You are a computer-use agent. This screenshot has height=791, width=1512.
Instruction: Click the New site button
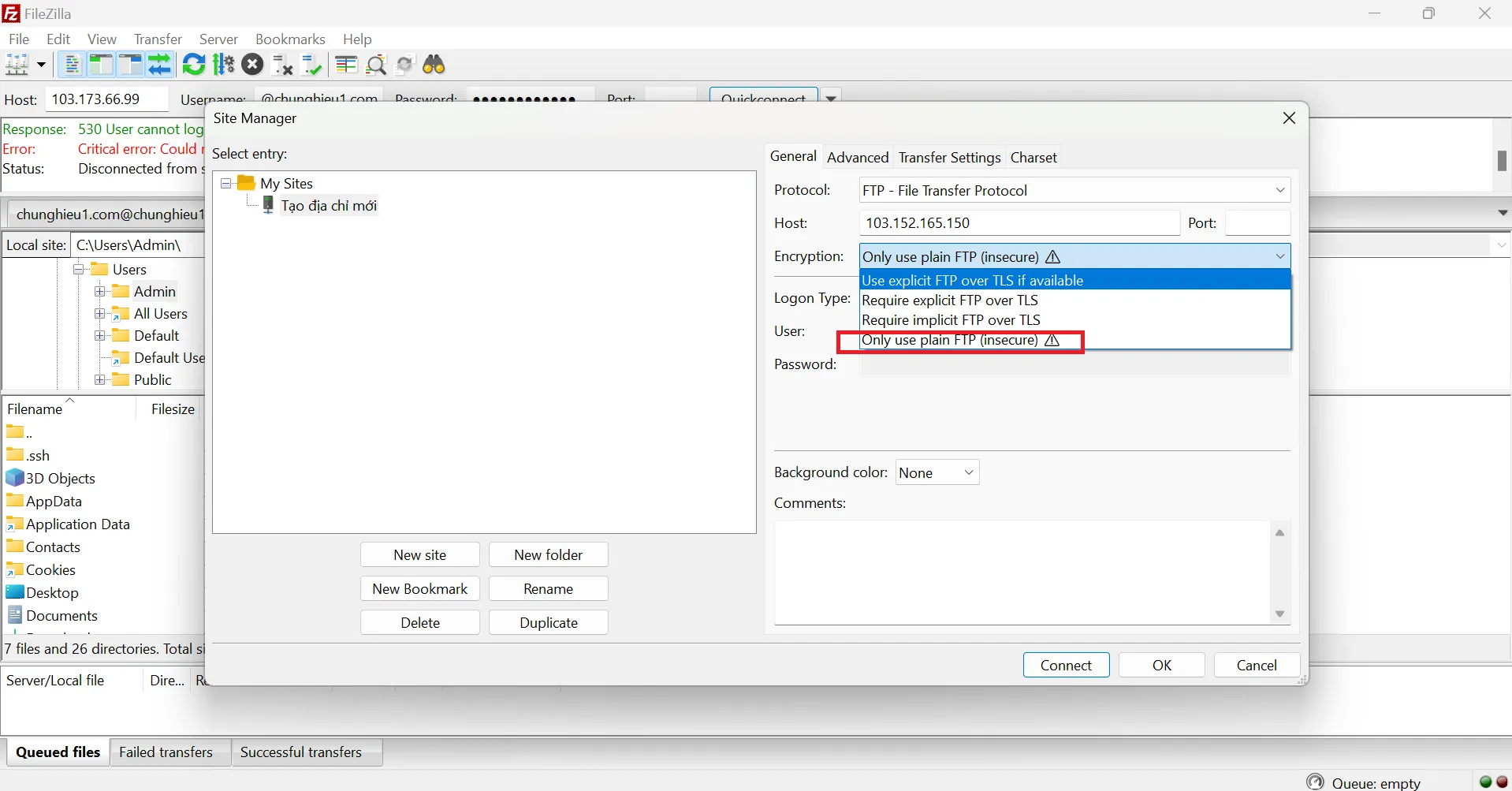coord(419,554)
